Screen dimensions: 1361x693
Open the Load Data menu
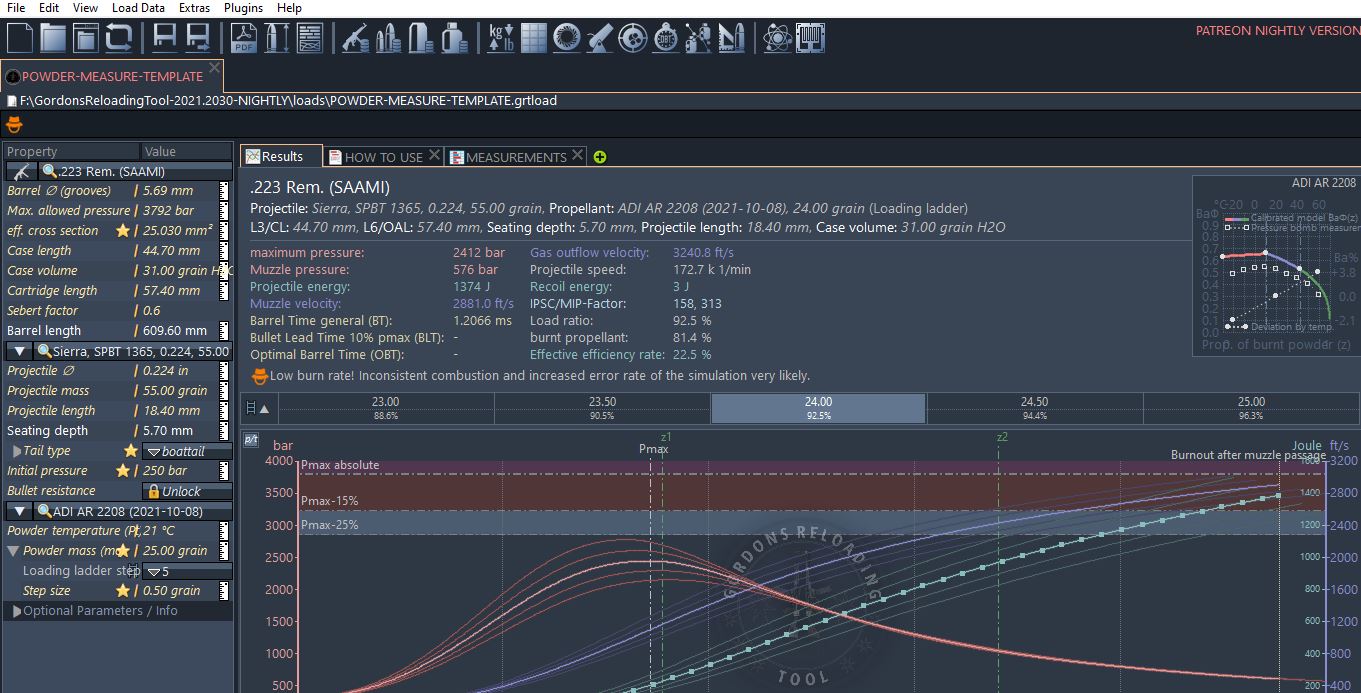click(x=138, y=8)
